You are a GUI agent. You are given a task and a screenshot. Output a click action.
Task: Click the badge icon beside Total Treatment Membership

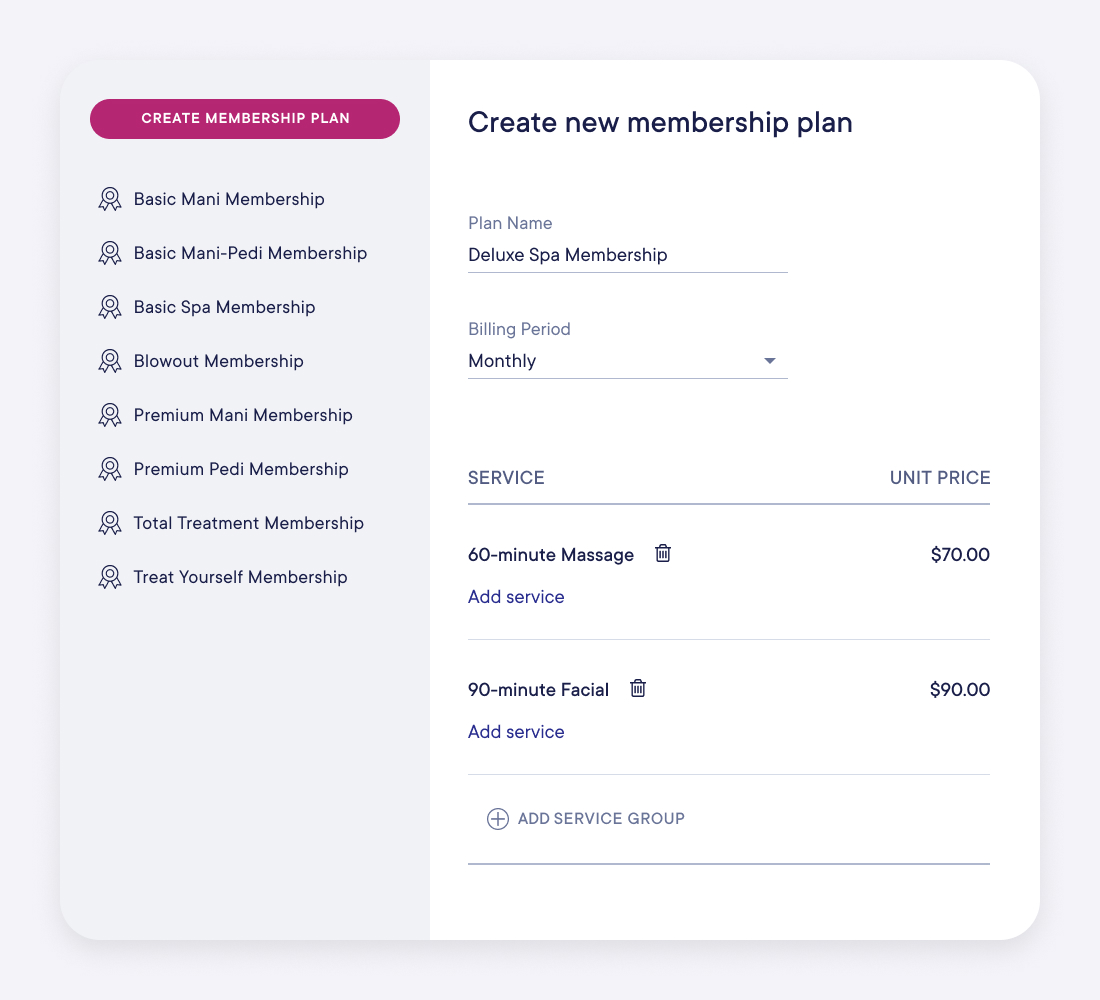(x=109, y=522)
